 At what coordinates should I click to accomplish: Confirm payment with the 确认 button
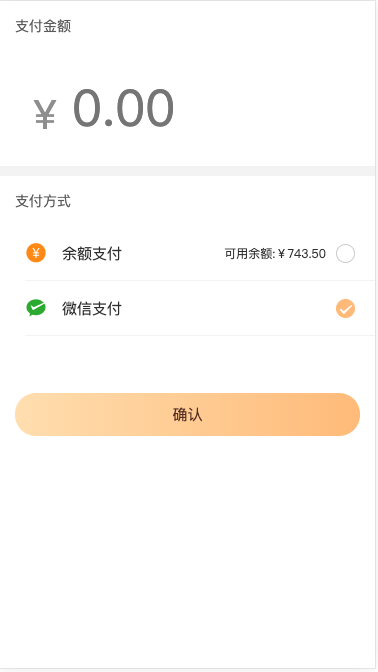187,414
